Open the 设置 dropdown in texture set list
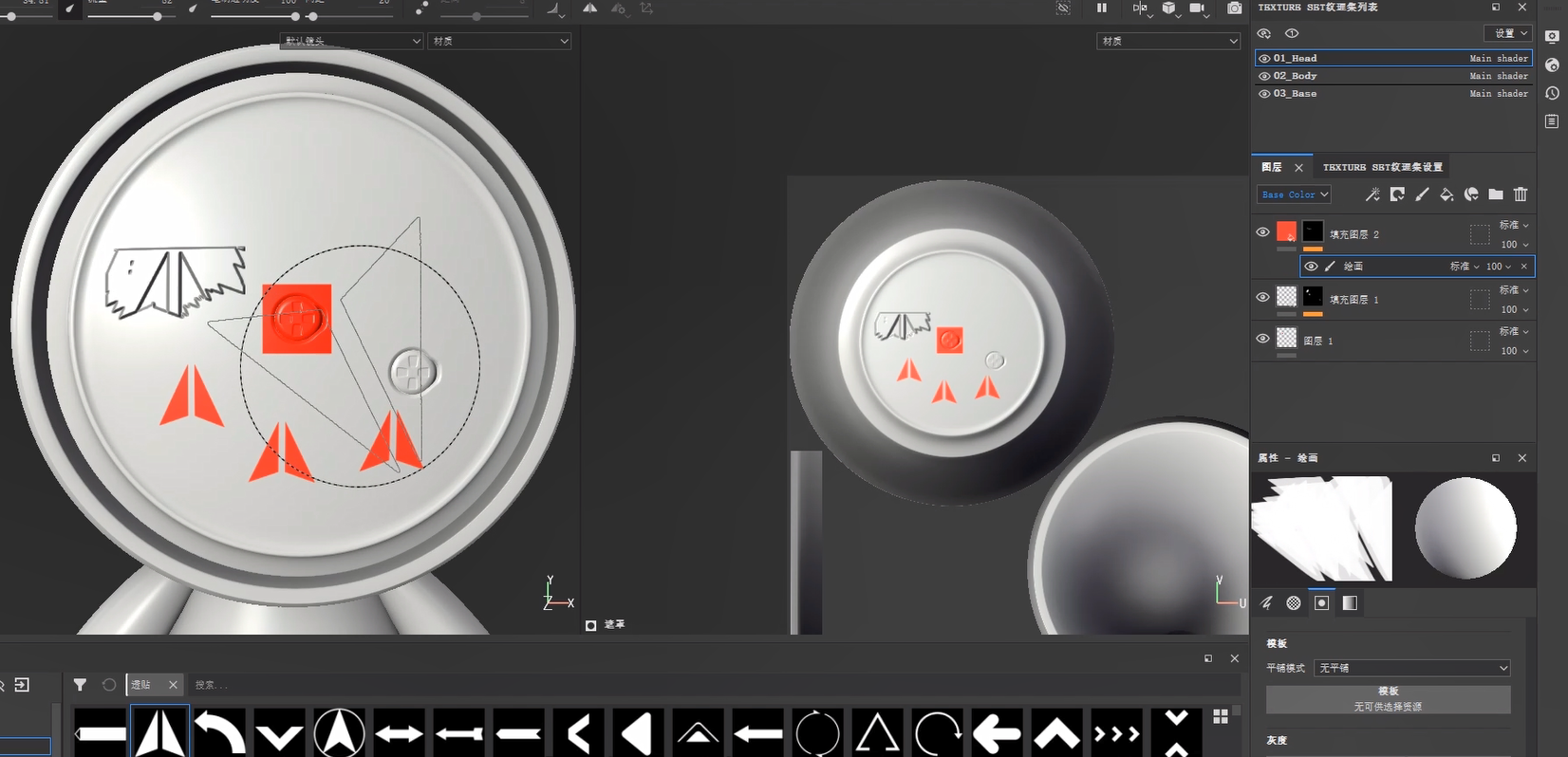 click(1508, 33)
